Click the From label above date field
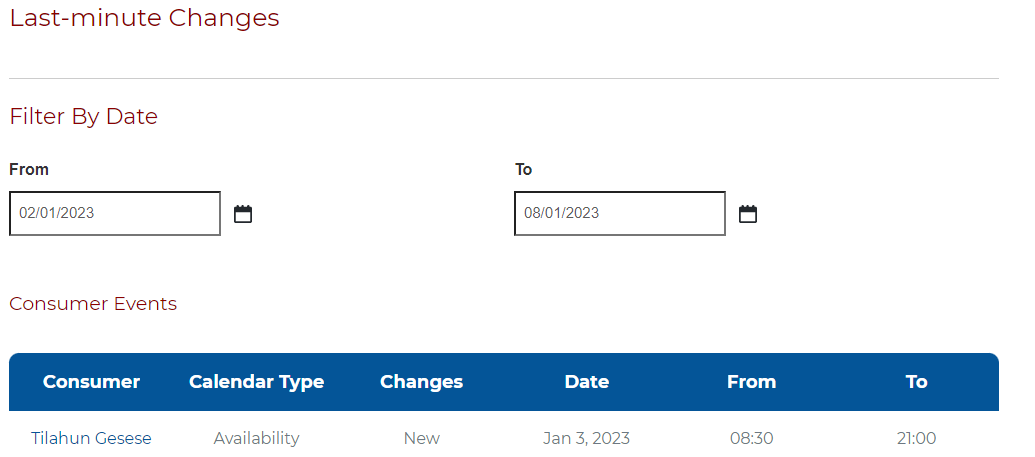The image size is (1035, 457). click(29, 170)
